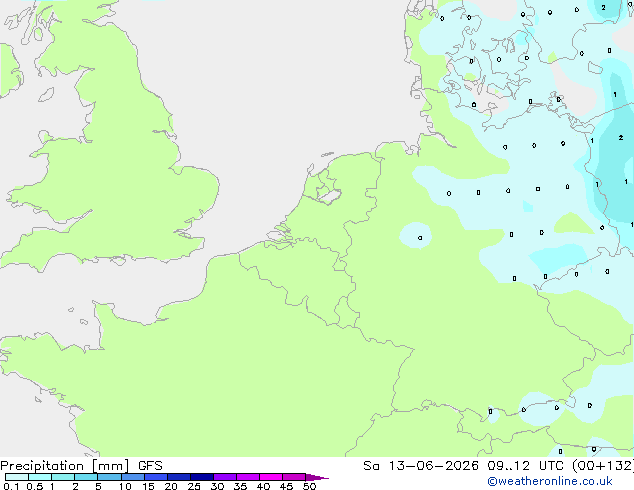634x490 pixels.
Task: Click the "Sa" weekday label
Action: pos(371,466)
